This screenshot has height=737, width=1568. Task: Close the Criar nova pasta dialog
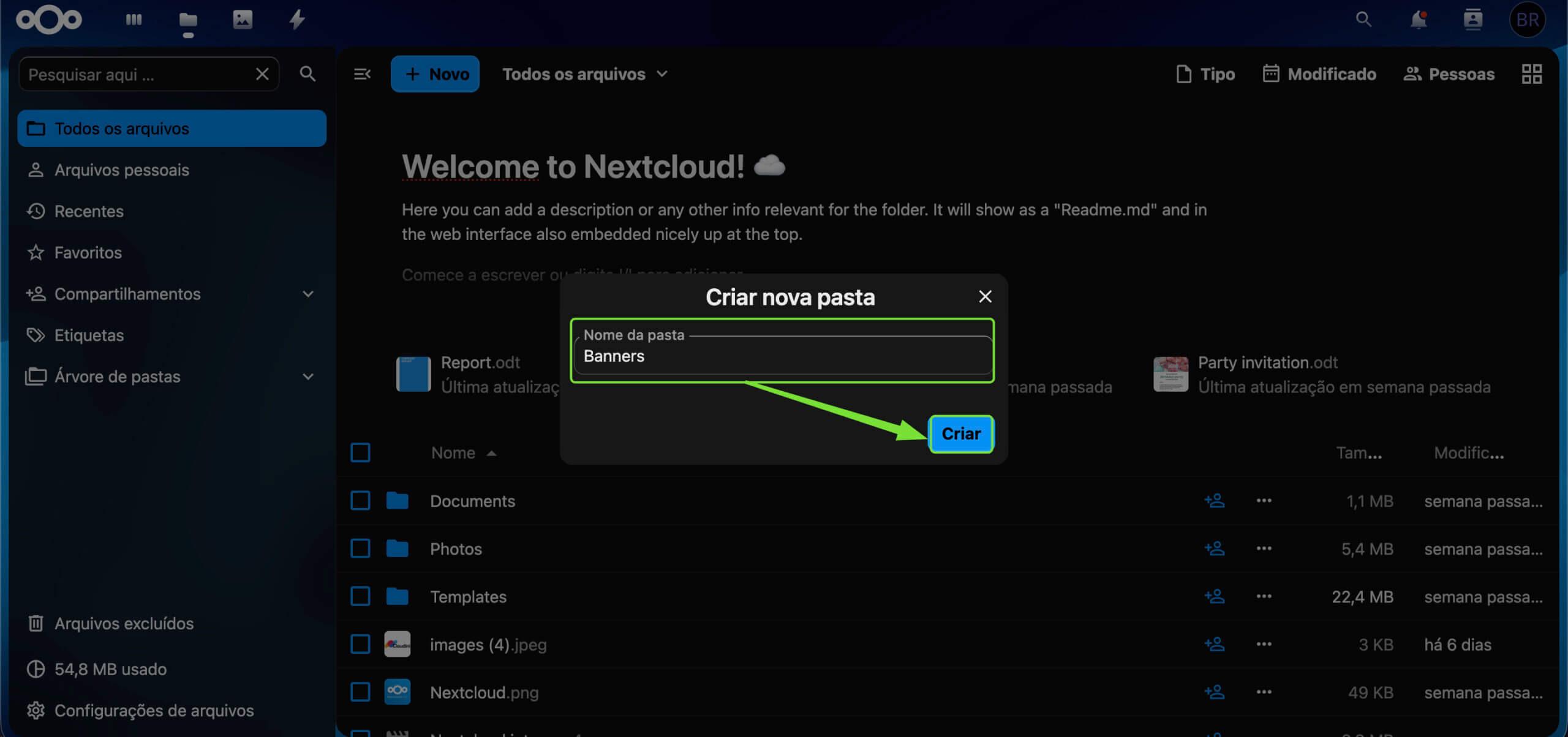pyautogui.click(x=985, y=296)
